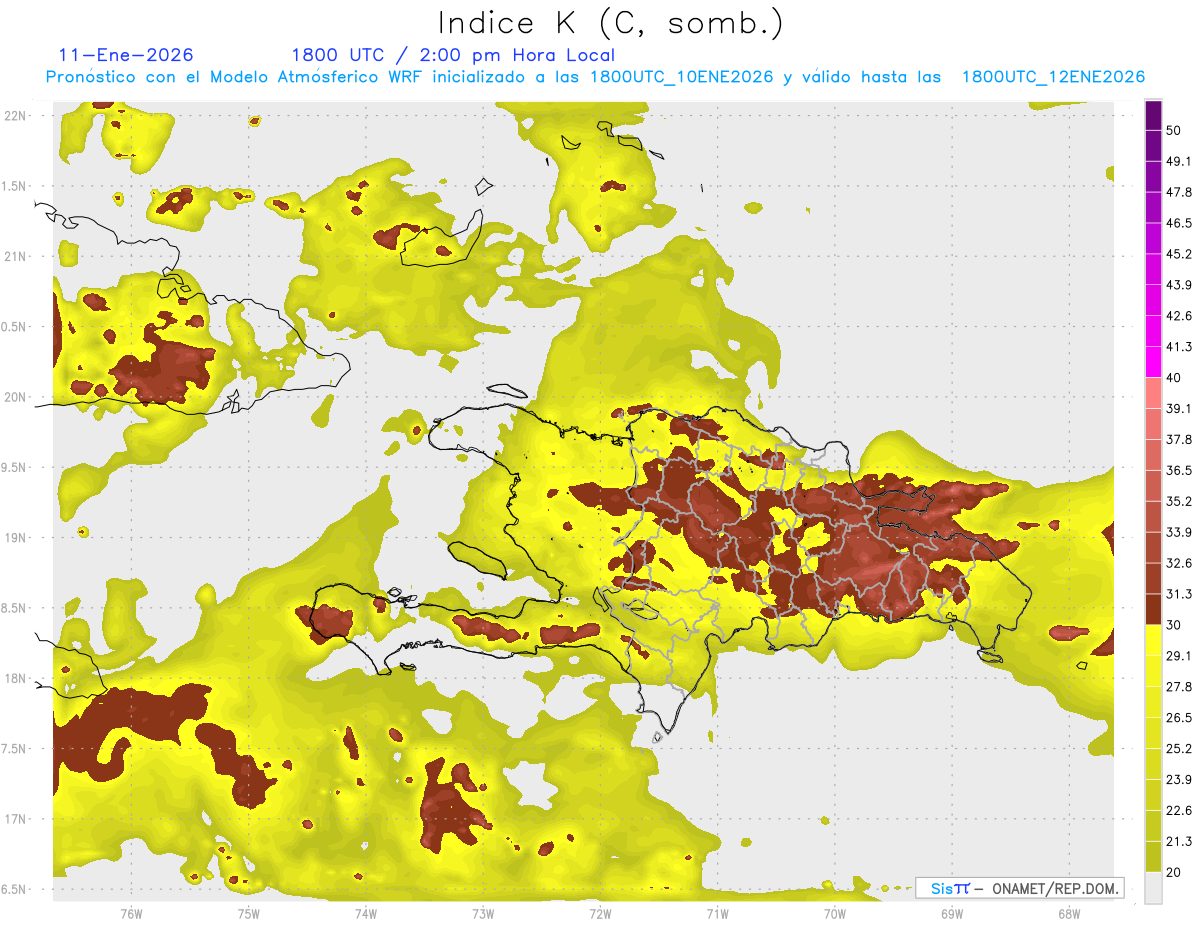Click the bright yellow legend swatch between 29.1 and 30

coord(1153,640)
